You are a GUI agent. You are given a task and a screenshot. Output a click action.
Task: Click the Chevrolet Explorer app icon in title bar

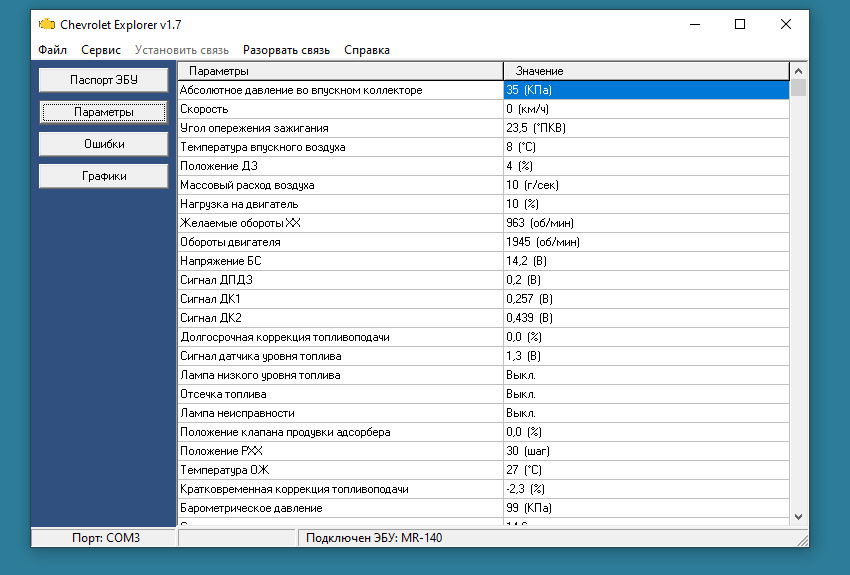coord(47,24)
